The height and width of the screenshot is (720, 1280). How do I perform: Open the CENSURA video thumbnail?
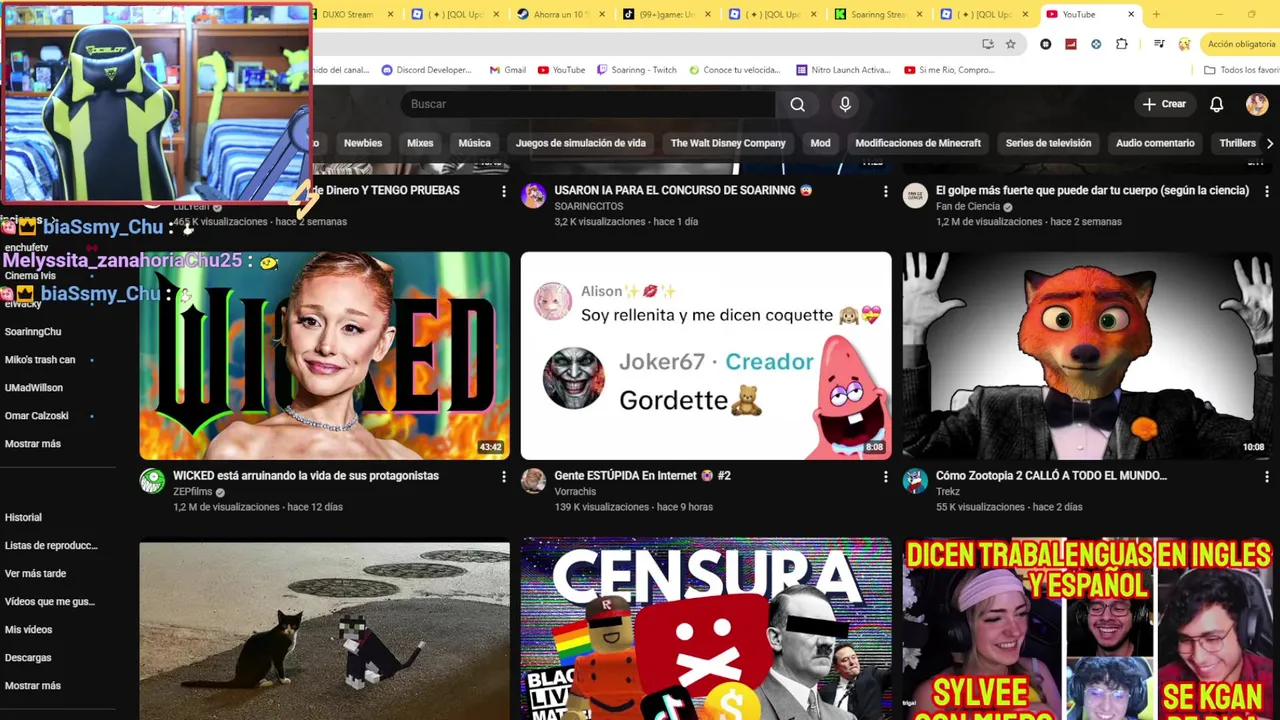point(706,629)
